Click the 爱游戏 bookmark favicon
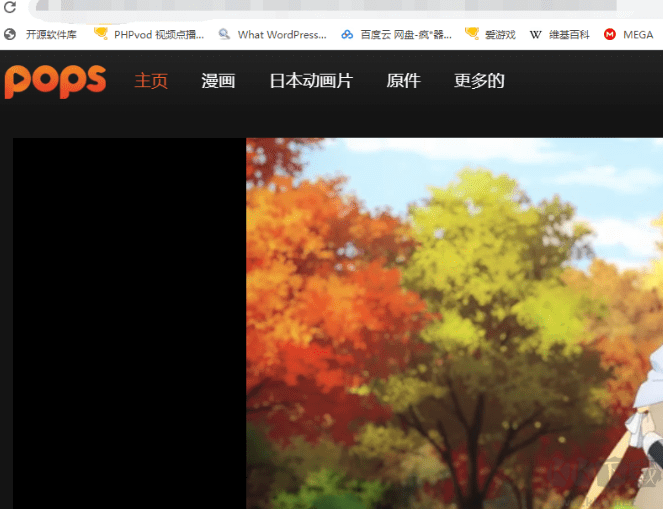Screen dimensions: 663x509 click(x=472, y=33)
